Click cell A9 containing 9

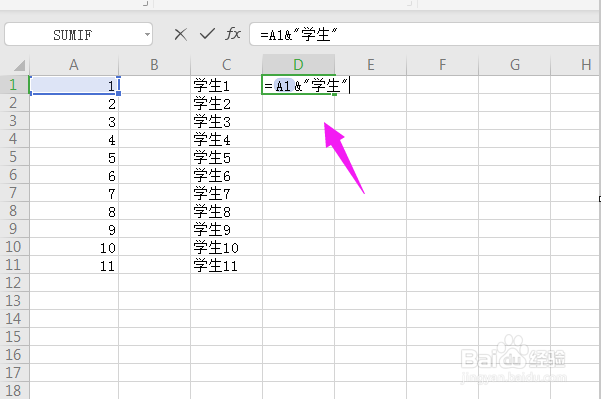tap(74, 229)
